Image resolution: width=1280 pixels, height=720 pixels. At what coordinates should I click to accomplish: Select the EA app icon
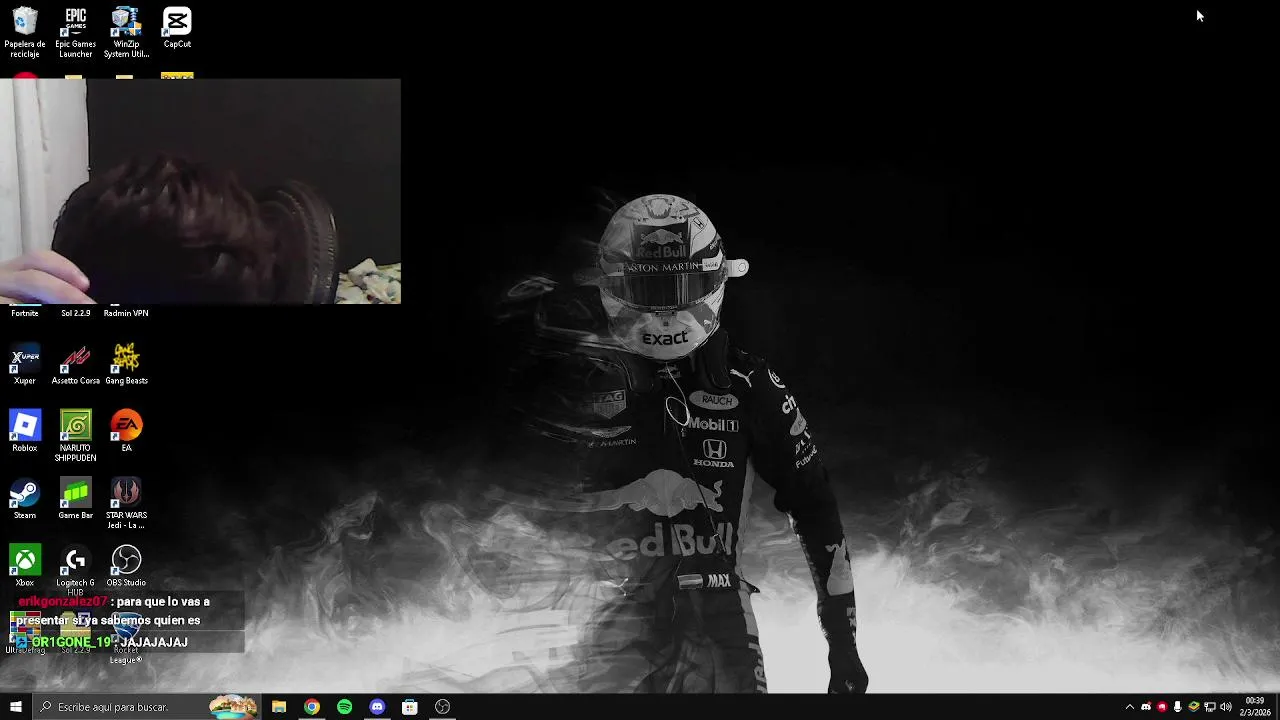click(126, 432)
